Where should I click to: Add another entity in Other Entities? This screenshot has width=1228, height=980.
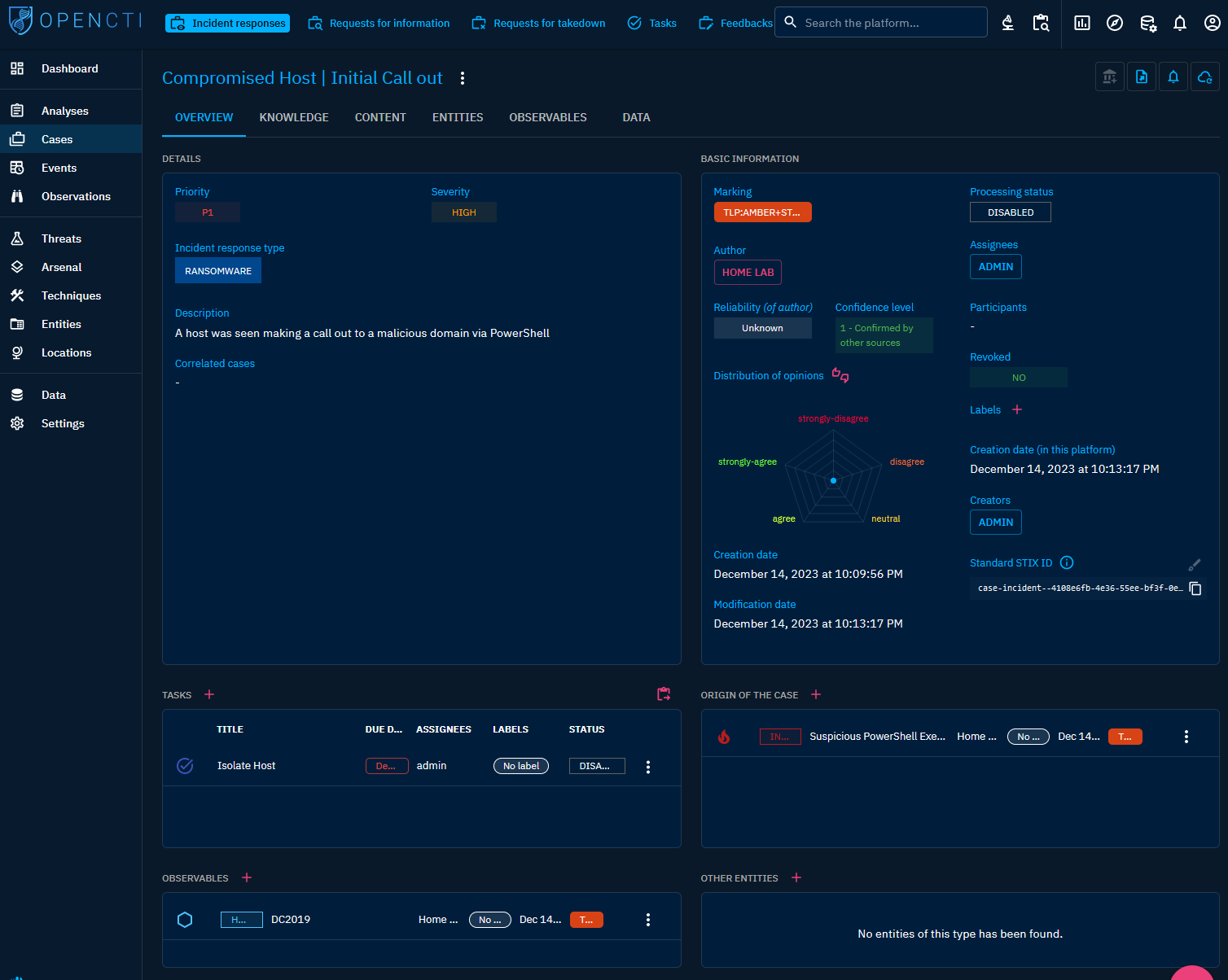[x=796, y=877]
